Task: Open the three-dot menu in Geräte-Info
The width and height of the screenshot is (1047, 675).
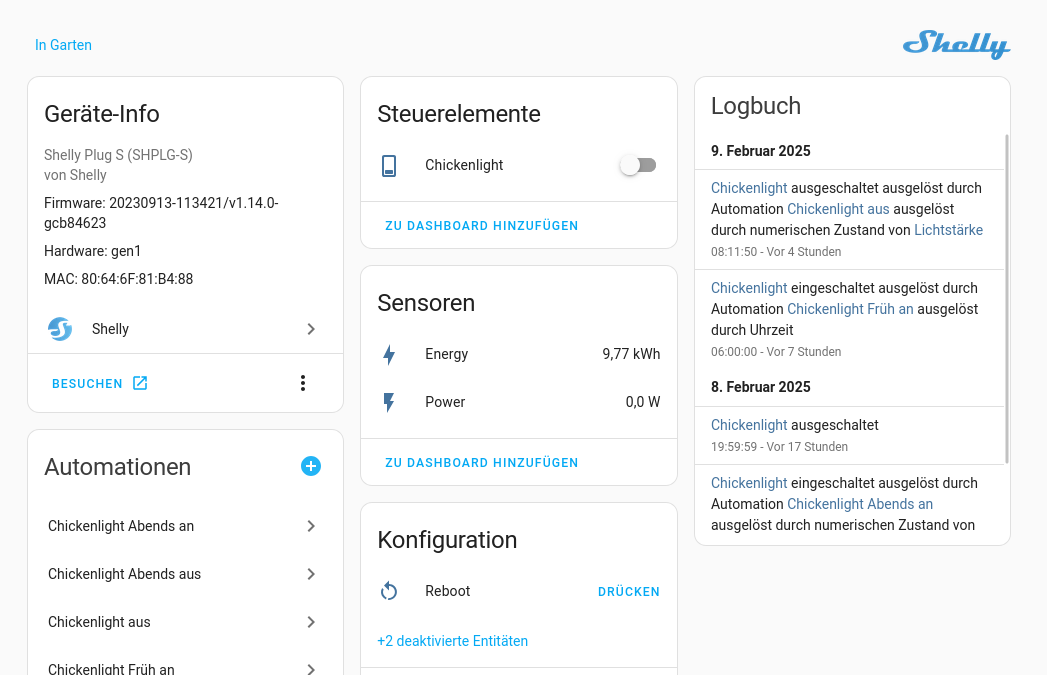Action: (303, 383)
